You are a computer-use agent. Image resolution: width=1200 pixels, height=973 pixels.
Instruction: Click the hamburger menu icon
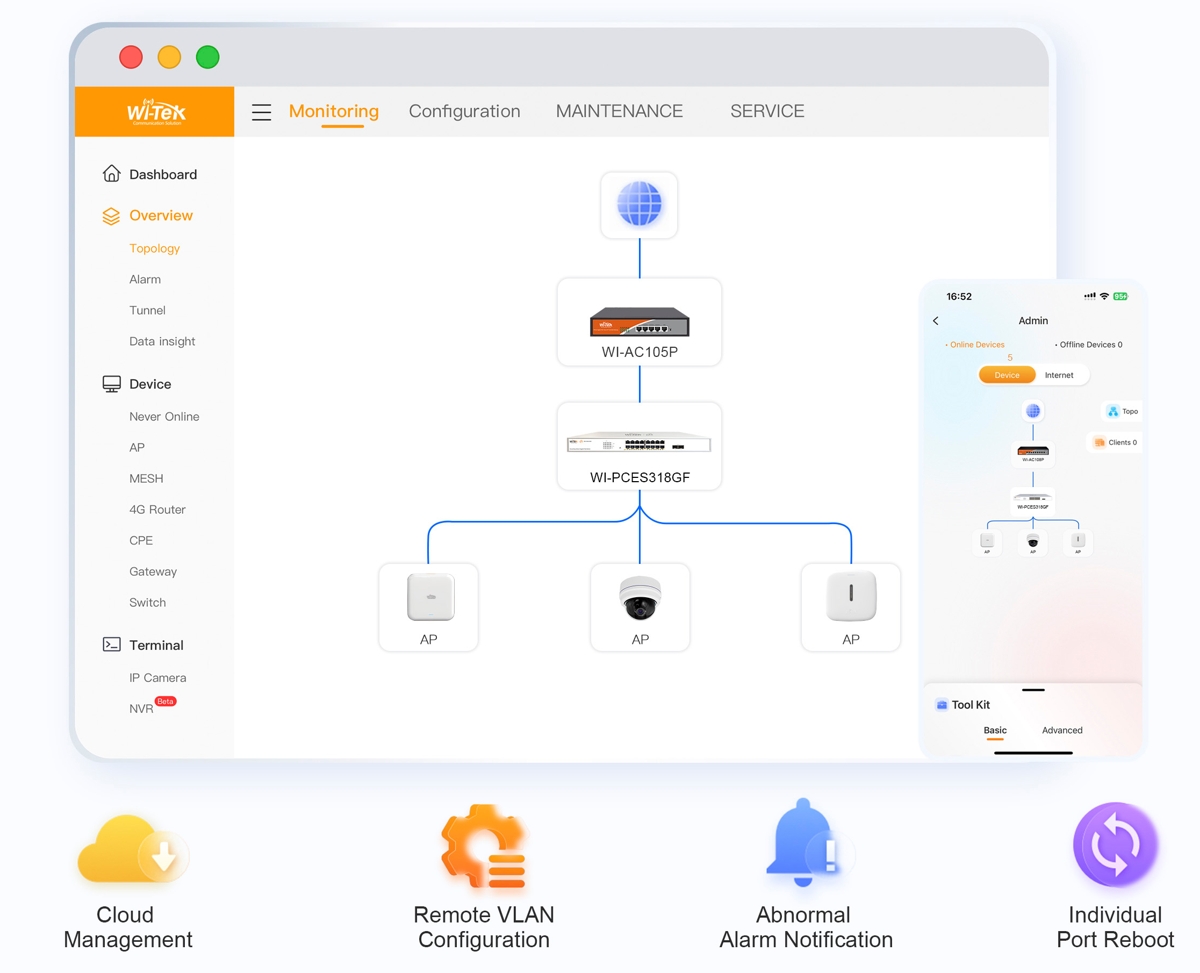click(261, 112)
